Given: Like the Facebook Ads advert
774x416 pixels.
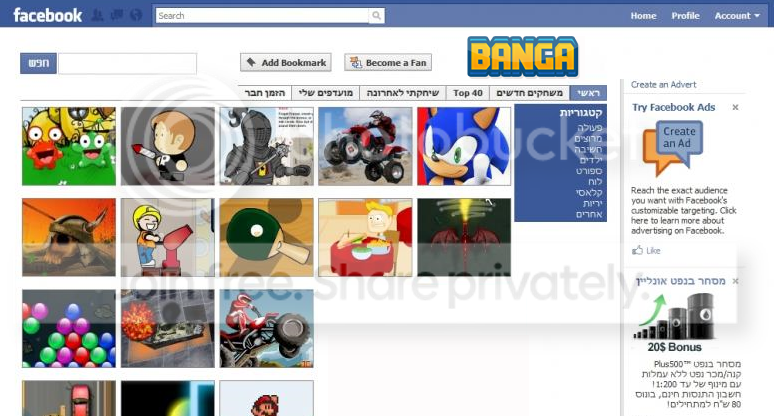Looking at the screenshot, I should (646, 250).
